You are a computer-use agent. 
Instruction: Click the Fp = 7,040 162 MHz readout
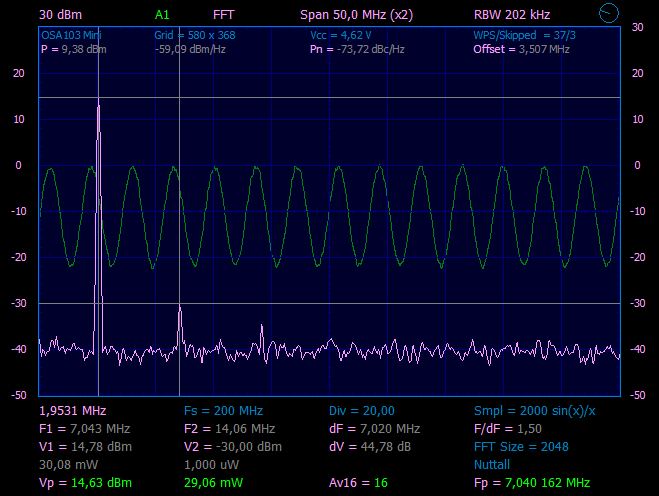coord(532,483)
